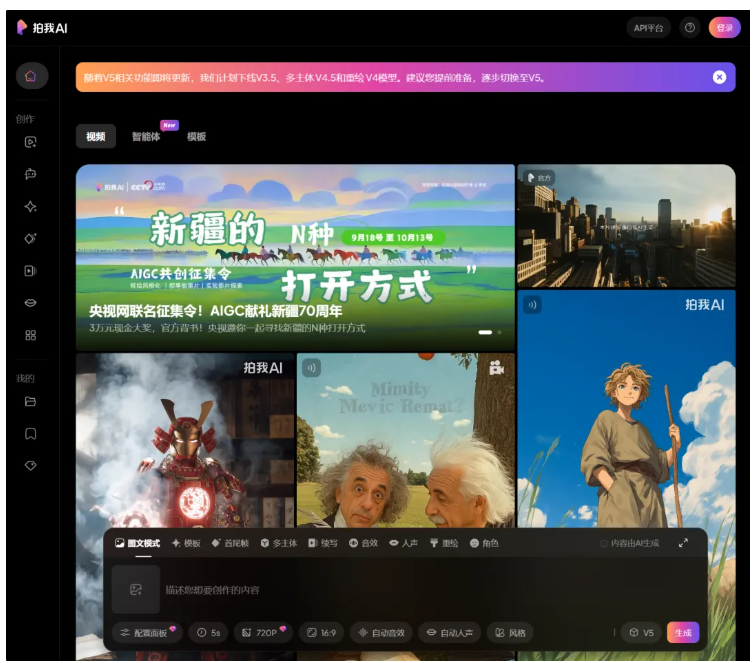756x663 pixels.
Task: Click the sparkle star icon in the sidebar
Action: [x=31, y=206]
